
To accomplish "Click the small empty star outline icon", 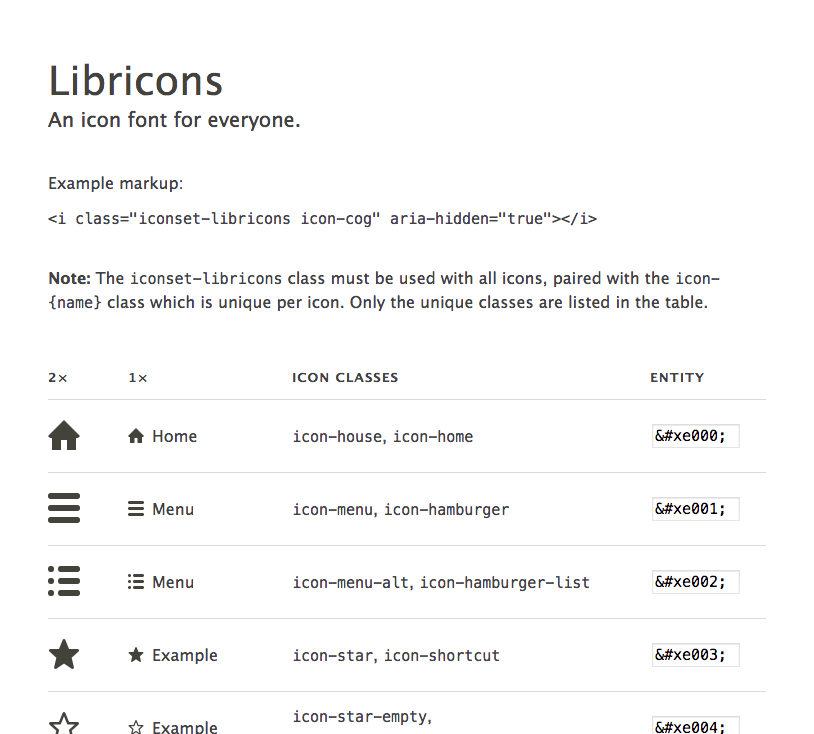I will [x=136, y=727].
